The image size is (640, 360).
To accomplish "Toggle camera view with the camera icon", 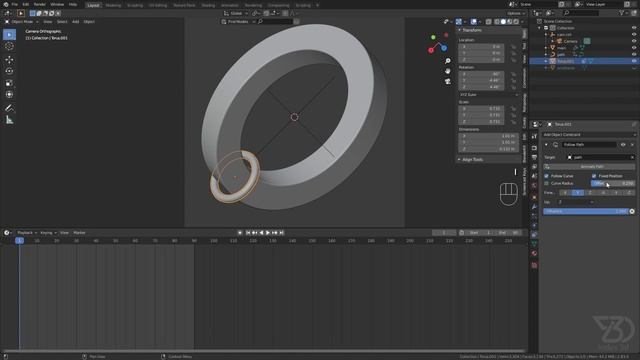I will [x=448, y=81].
